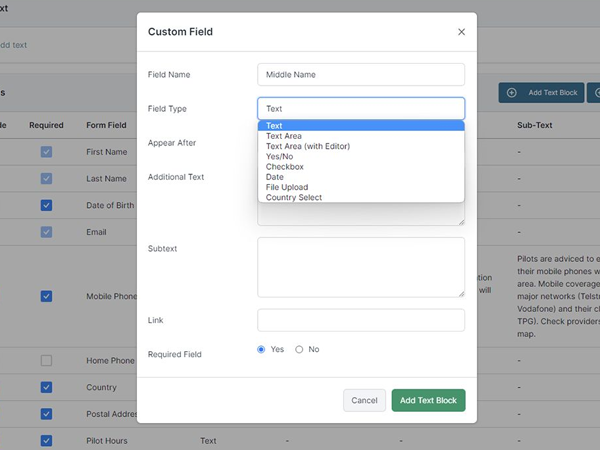The height and width of the screenshot is (450, 600).
Task: Click into the Link input field
Action: (360, 320)
